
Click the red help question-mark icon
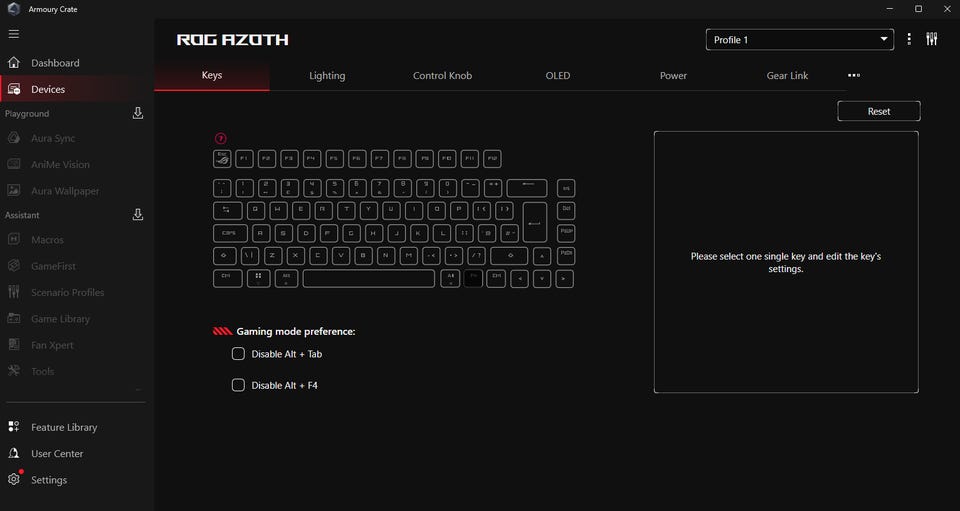tap(221, 139)
